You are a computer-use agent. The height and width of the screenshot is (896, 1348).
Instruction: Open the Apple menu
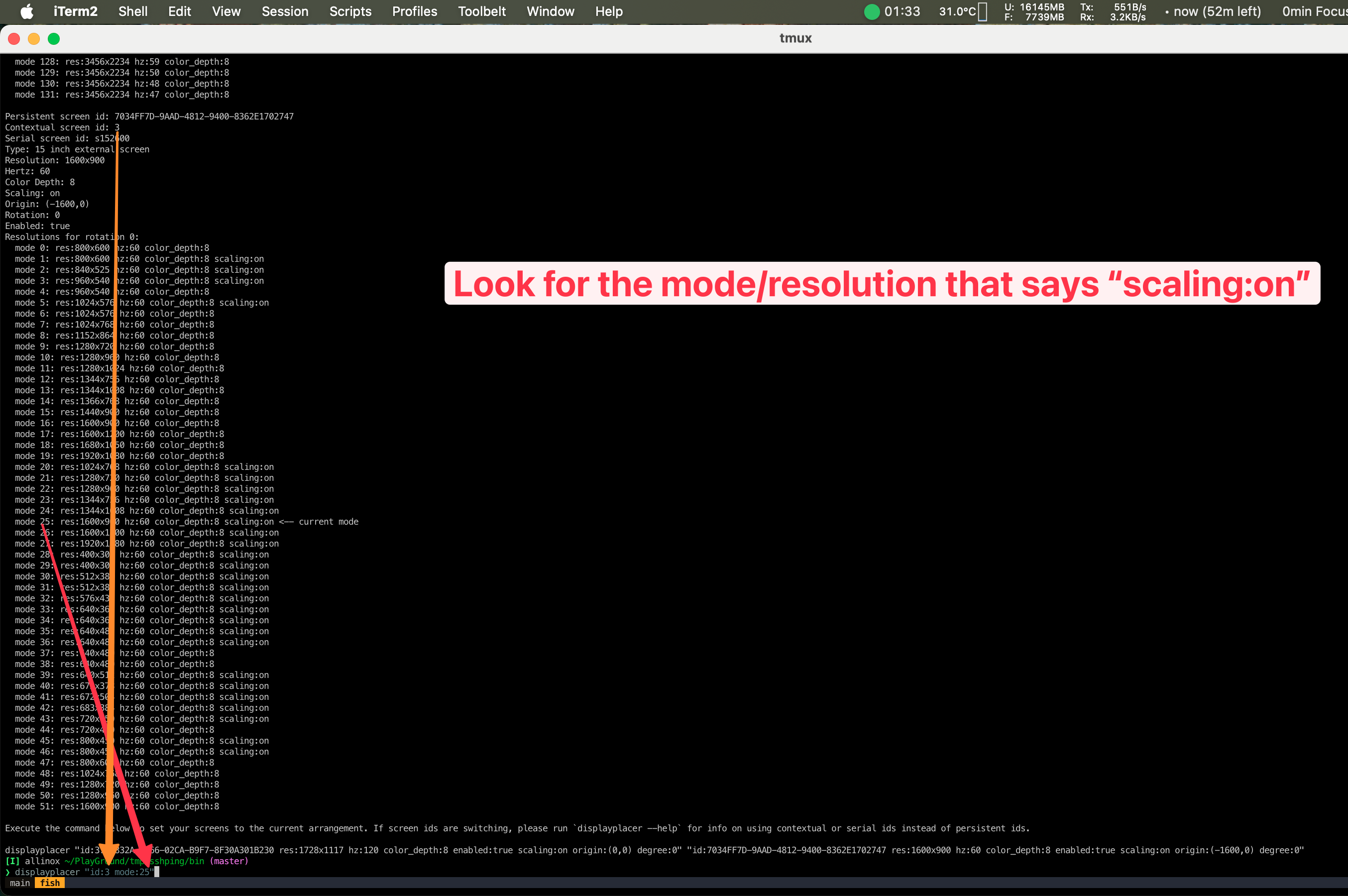[26, 11]
